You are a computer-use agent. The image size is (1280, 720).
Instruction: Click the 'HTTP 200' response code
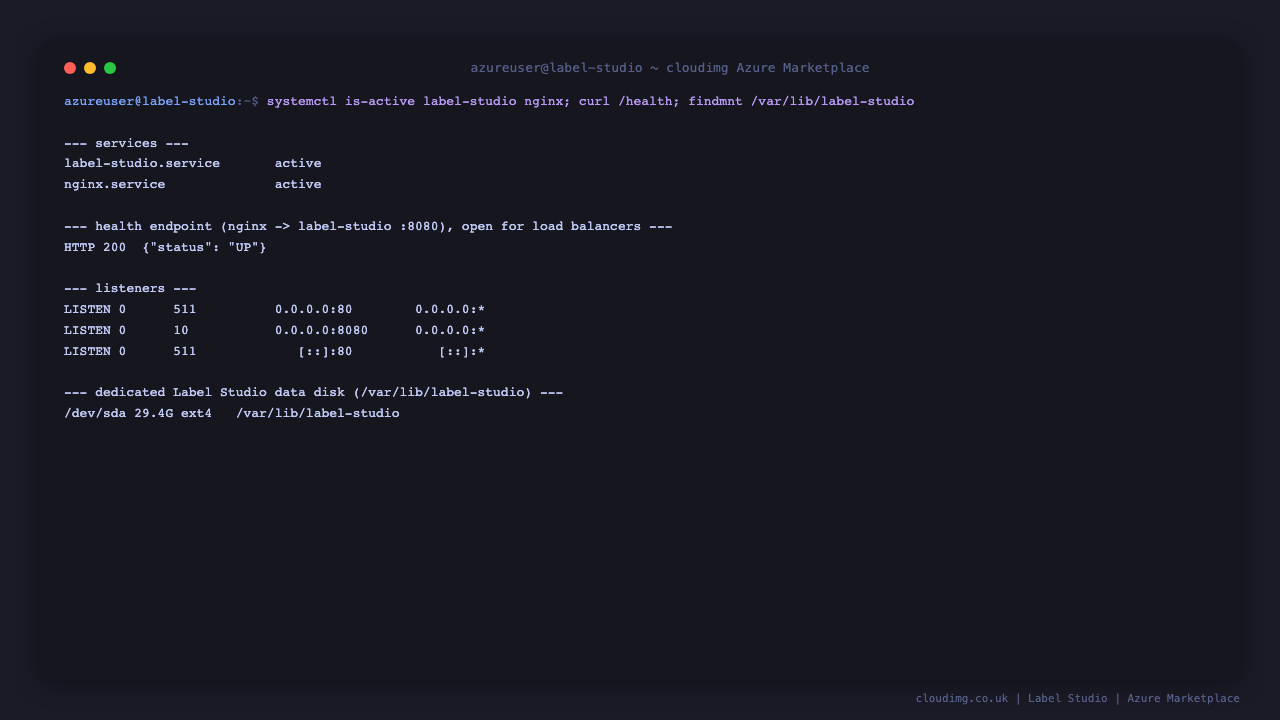pyautogui.click(x=95, y=247)
